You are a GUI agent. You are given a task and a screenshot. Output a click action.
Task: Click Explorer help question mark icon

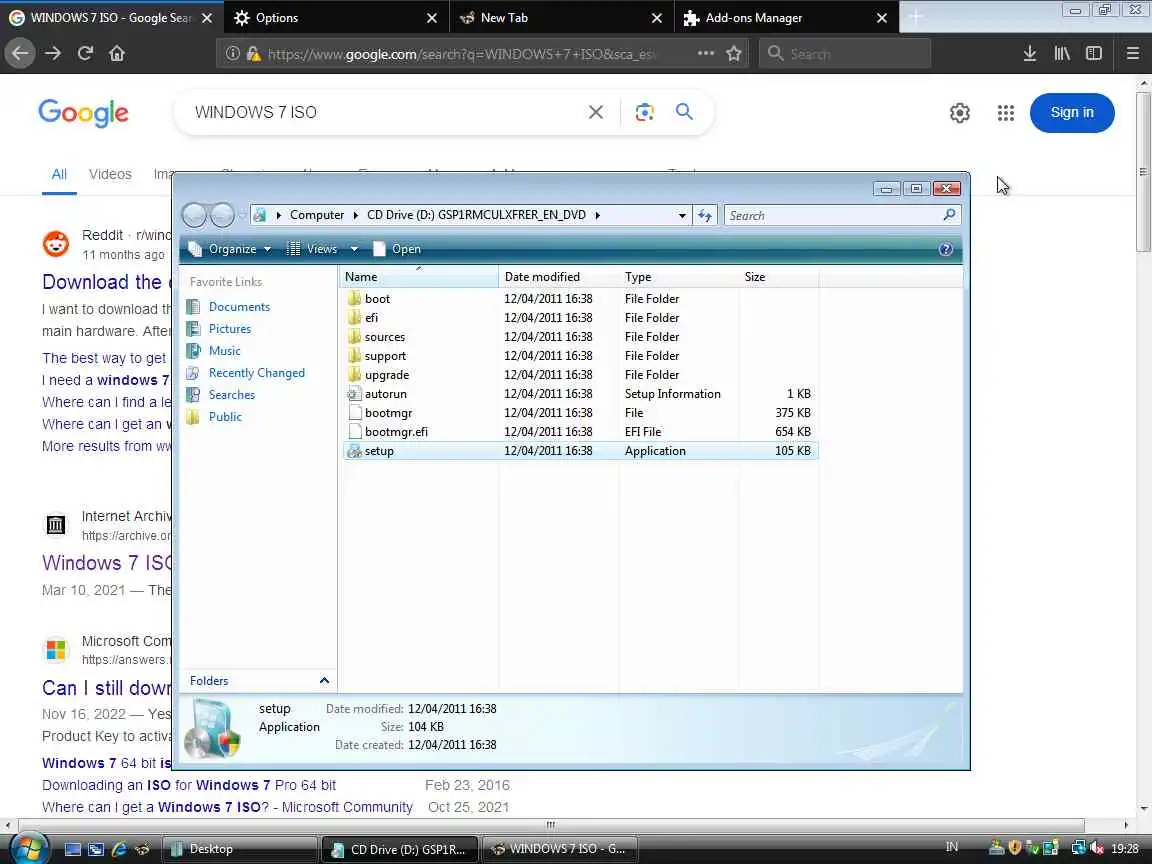tap(946, 249)
